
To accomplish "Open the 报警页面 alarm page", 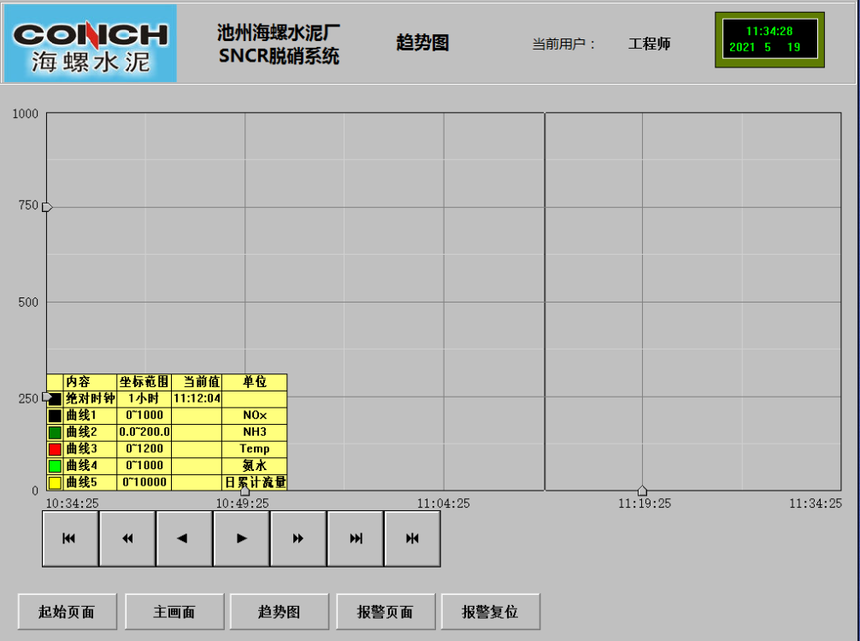I will [386, 611].
